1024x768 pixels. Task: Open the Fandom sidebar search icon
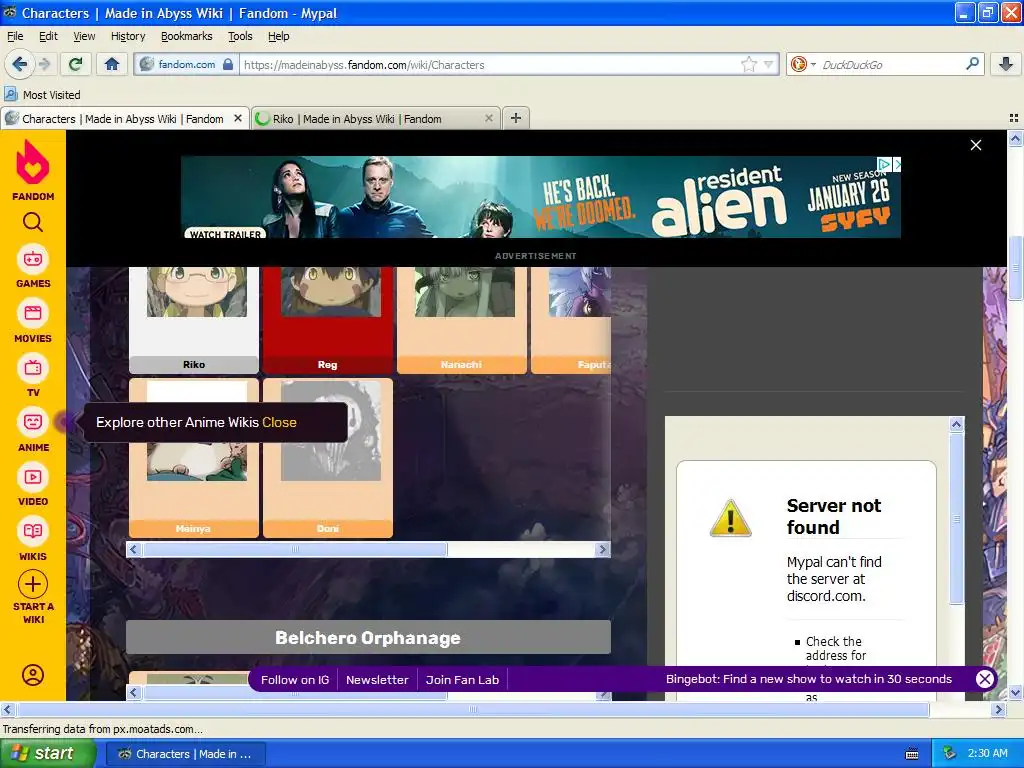(x=33, y=223)
